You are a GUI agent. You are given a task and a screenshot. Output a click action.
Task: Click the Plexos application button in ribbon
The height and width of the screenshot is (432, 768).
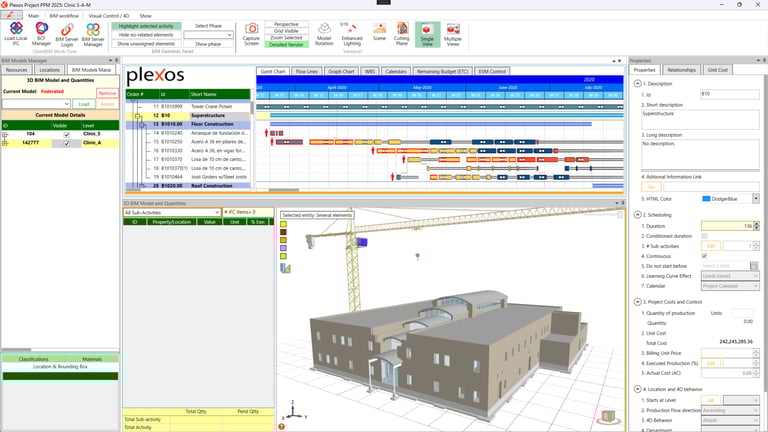pos(11,15)
